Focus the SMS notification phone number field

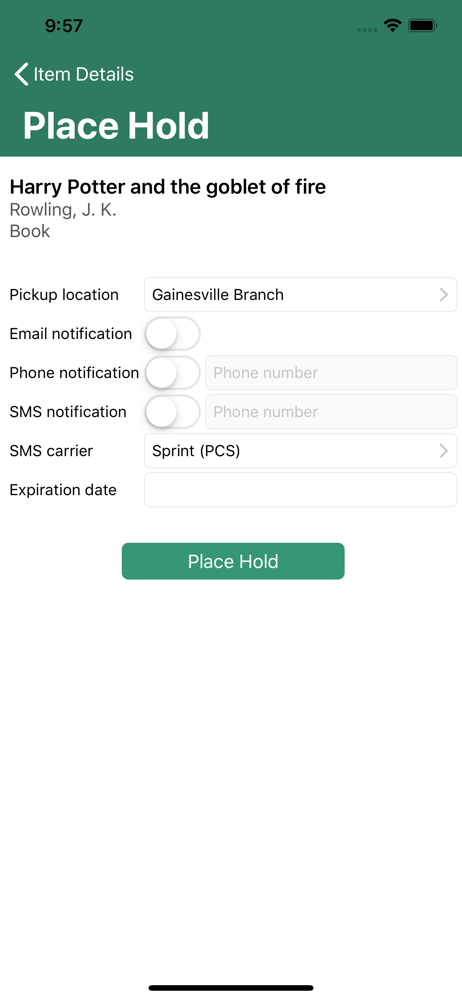(331, 411)
